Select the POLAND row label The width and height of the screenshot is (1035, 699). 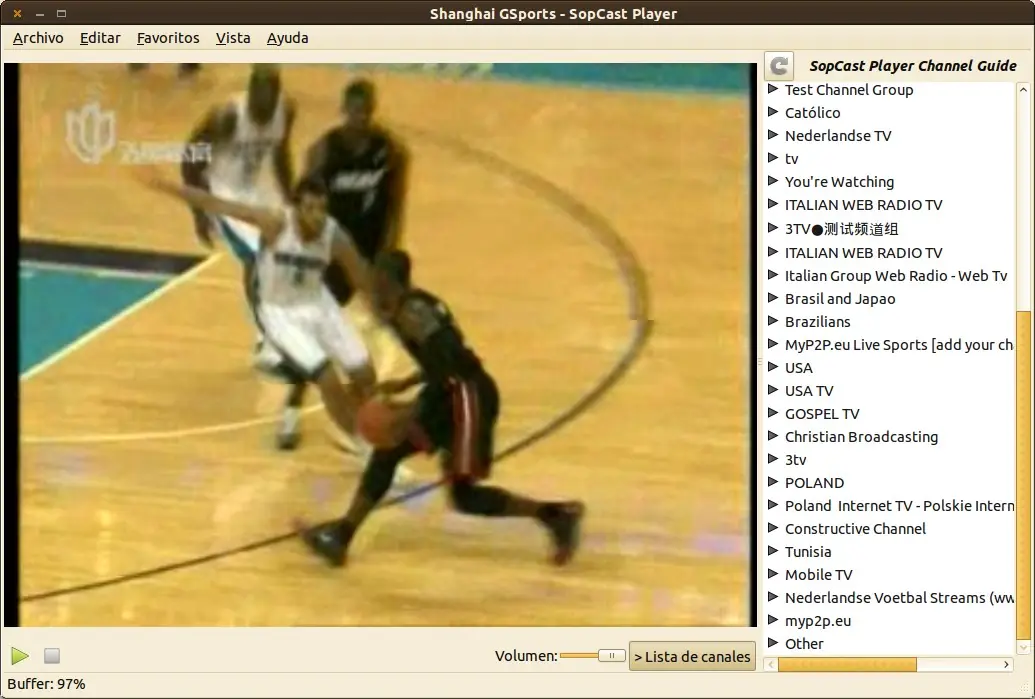[815, 483]
